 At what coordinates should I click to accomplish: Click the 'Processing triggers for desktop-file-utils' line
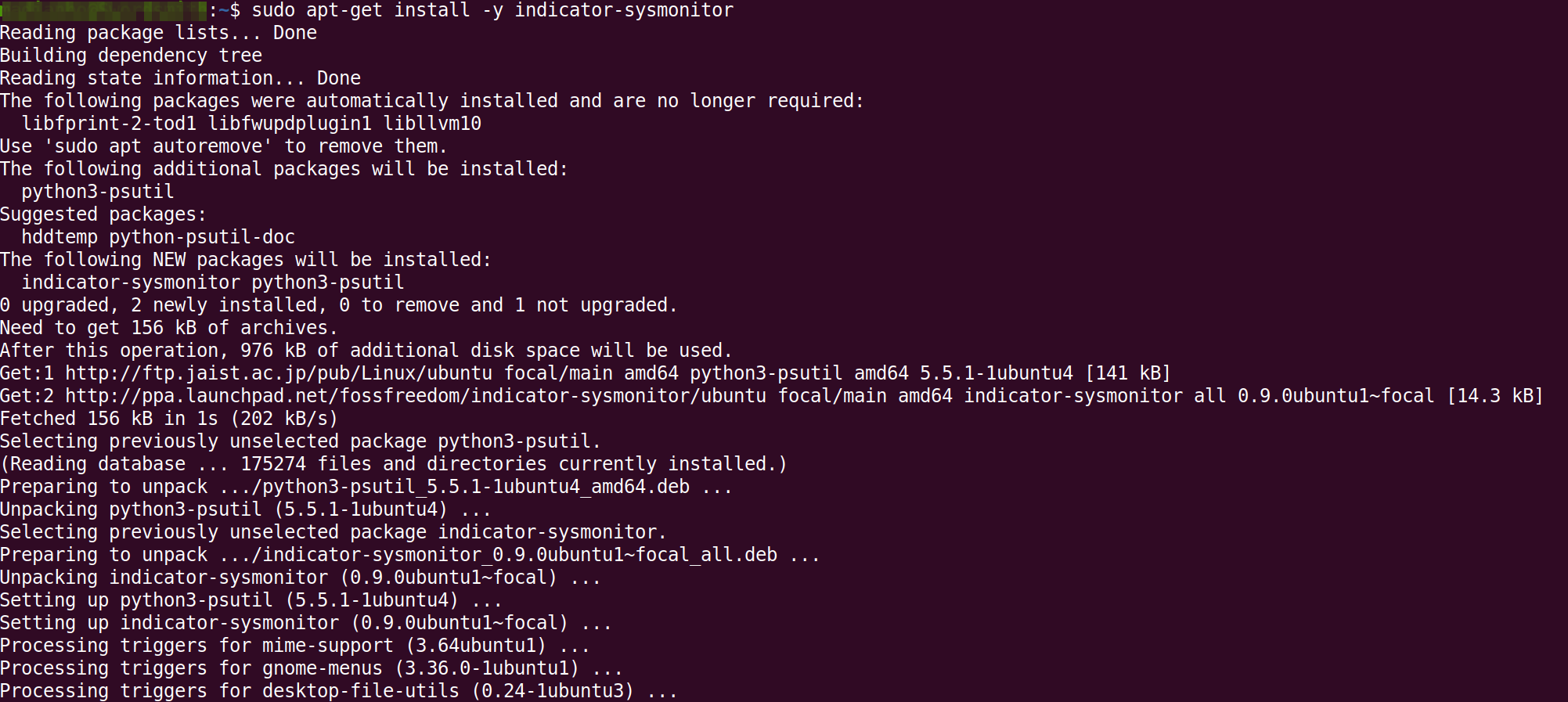pyautogui.click(x=338, y=691)
